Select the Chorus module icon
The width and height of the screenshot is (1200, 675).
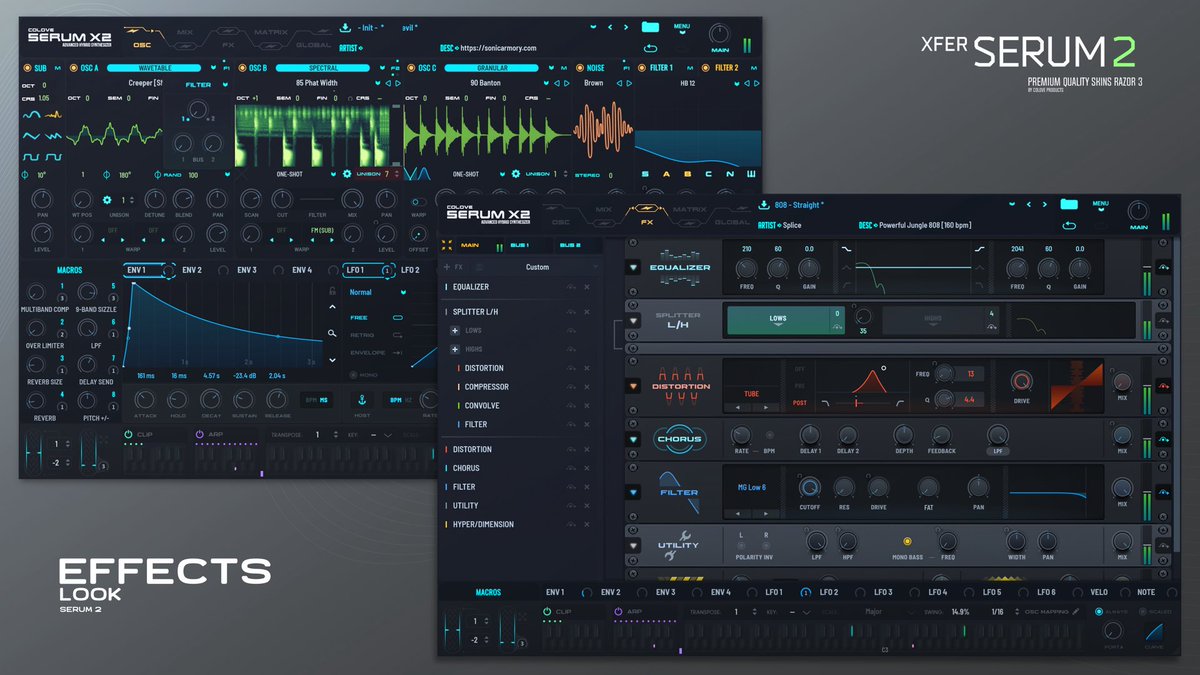tap(680, 438)
